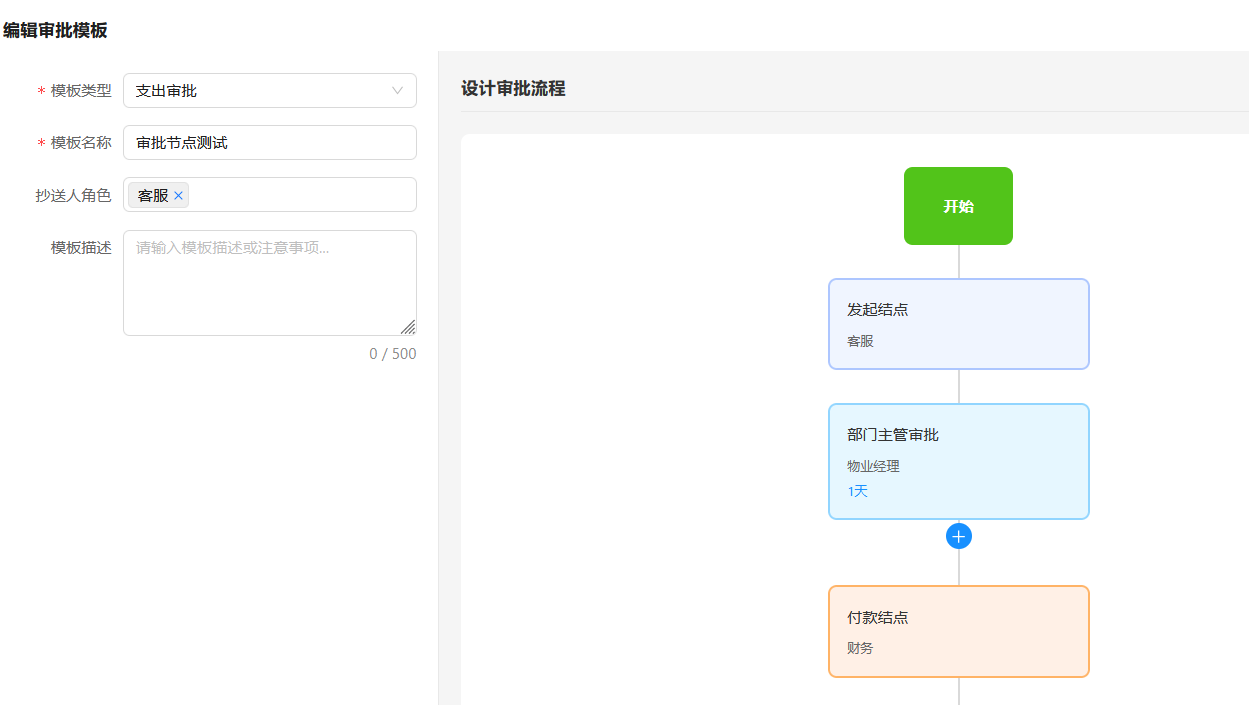Image resolution: width=1249 pixels, height=714 pixels.
Task: Click the 模板类型 field label
Action: coord(81,91)
